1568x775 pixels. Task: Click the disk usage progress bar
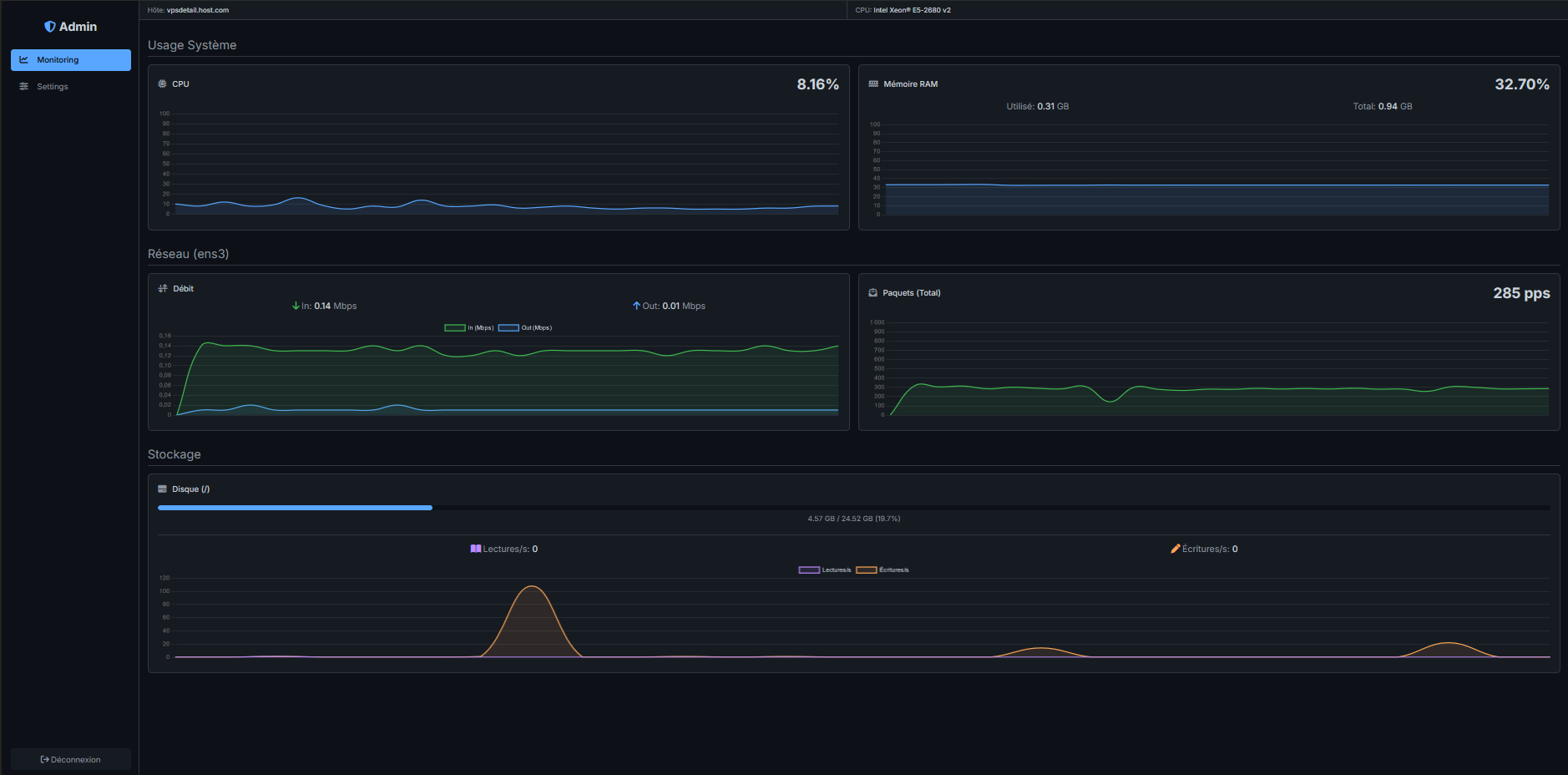click(853, 508)
